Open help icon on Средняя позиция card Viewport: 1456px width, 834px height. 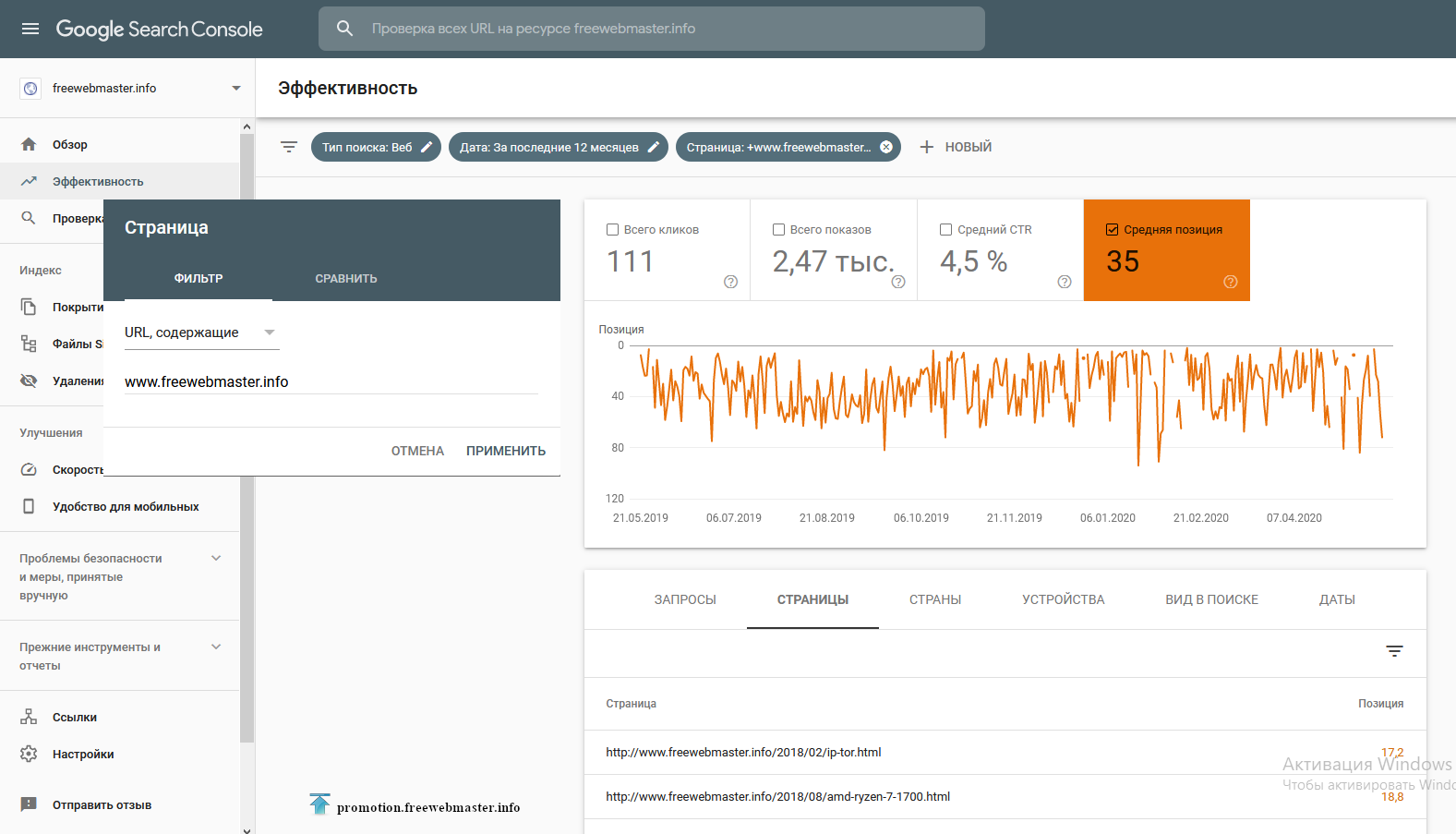pos(1231,282)
